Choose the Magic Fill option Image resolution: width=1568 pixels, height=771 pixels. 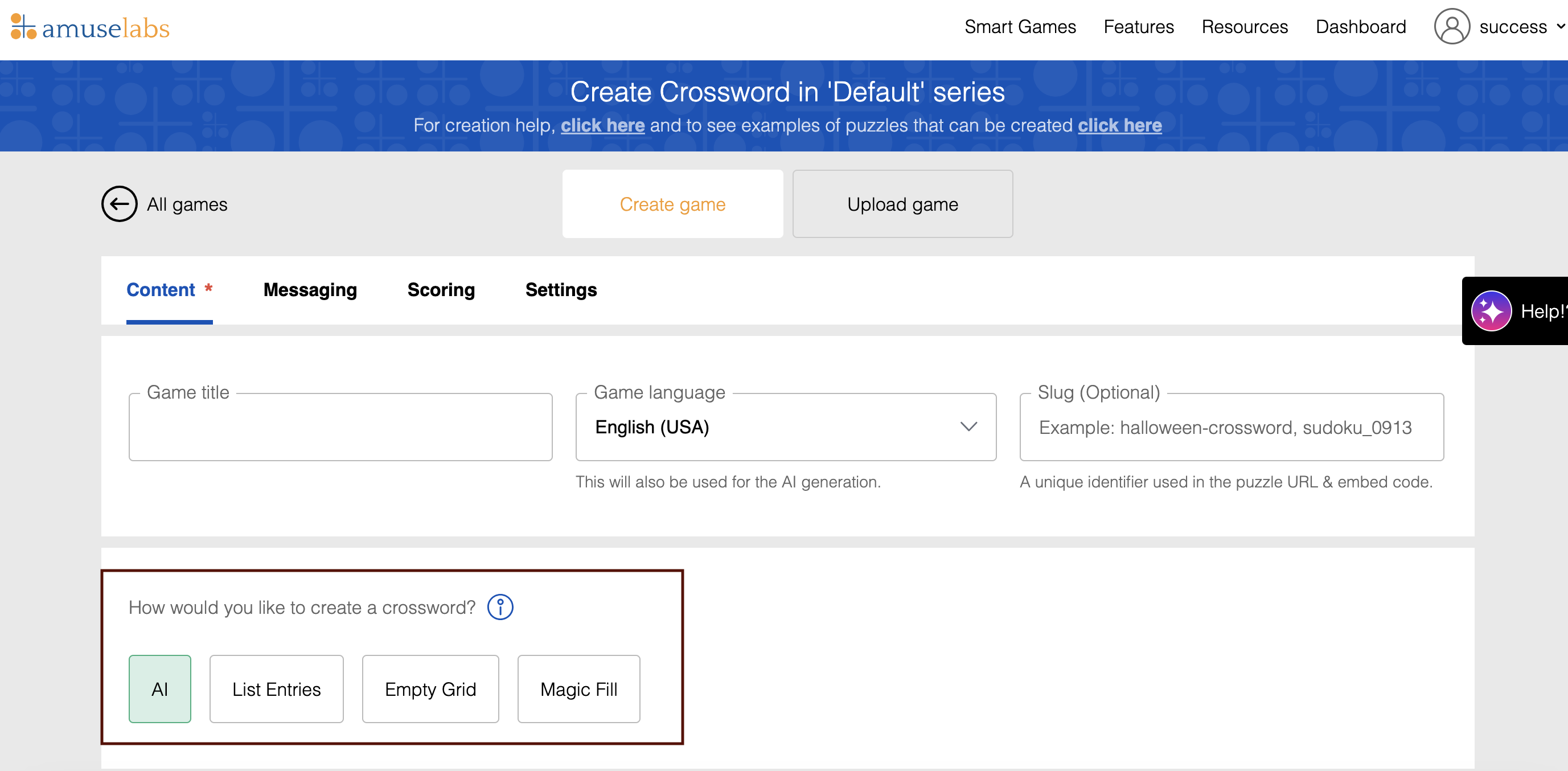point(578,689)
